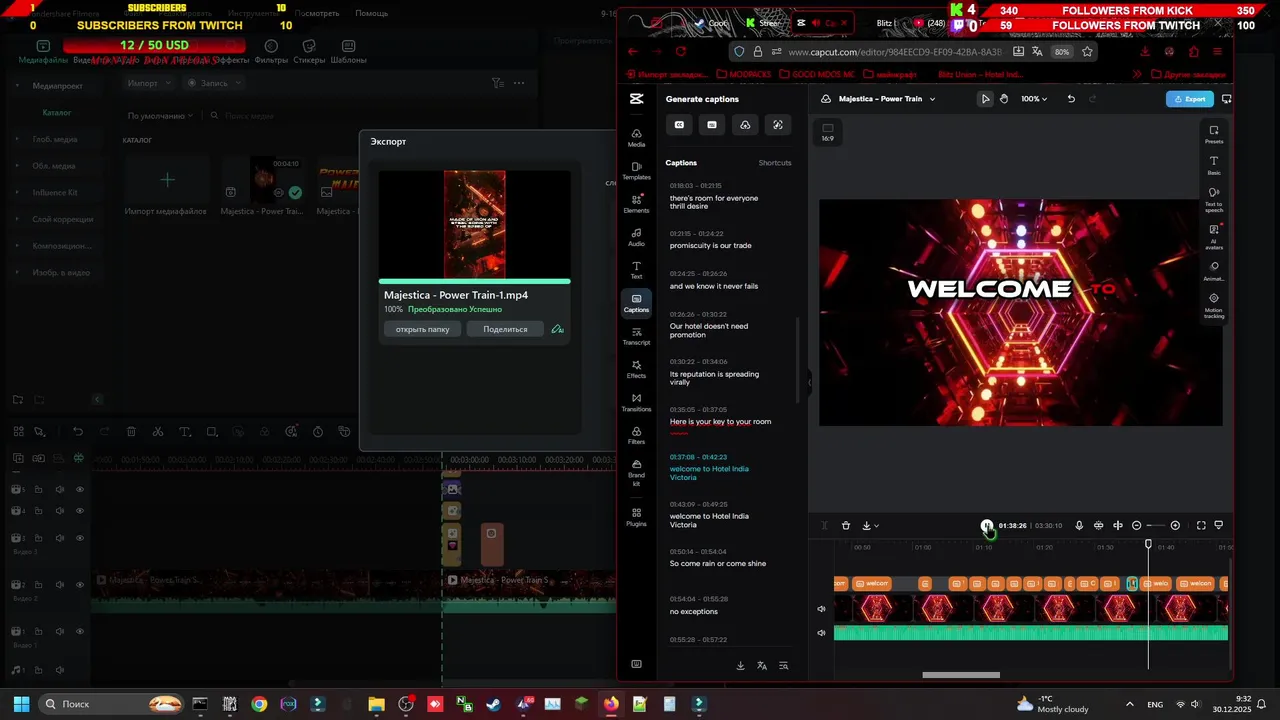1280x720 pixels.
Task: Hide the Видео 2 track in Filmora
Action: [80, 585]
